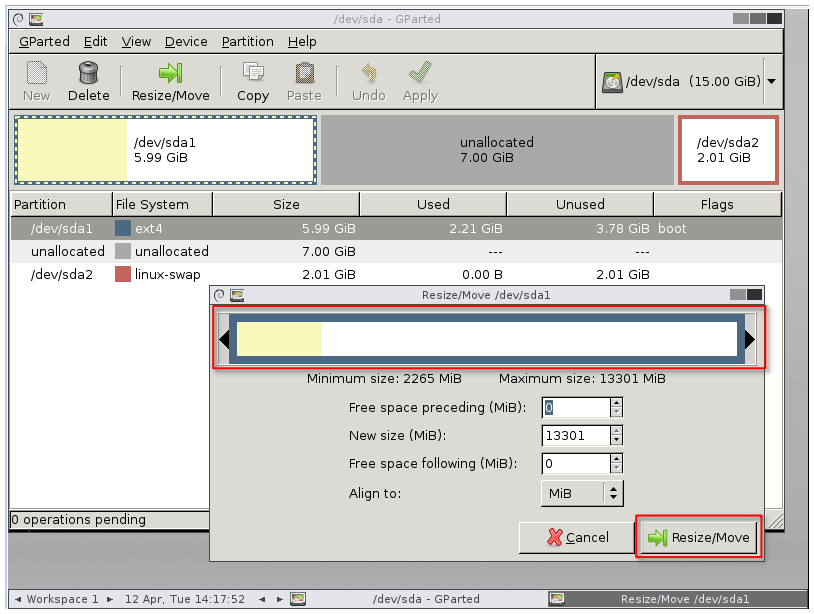Click the Free space preceding input field
This screenshot has height=614, width=814.
click(575, 407)
